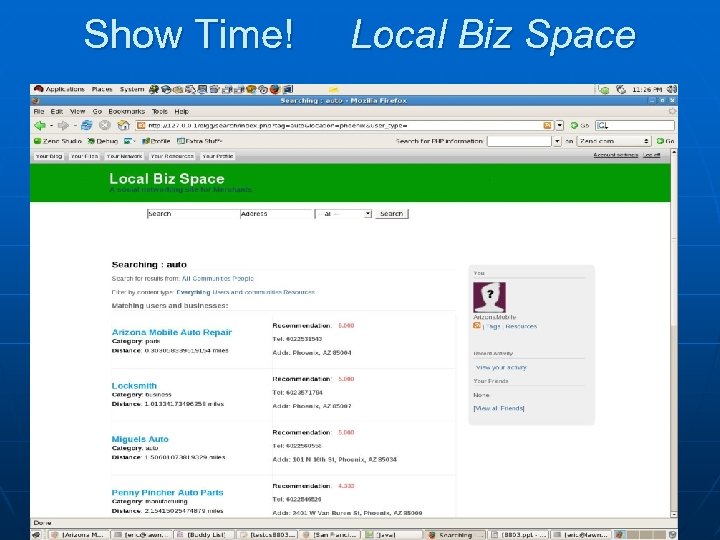Click the profile avatar thumbnail
The width and height of the screenshot is (720, 540).
pos(489,298)
